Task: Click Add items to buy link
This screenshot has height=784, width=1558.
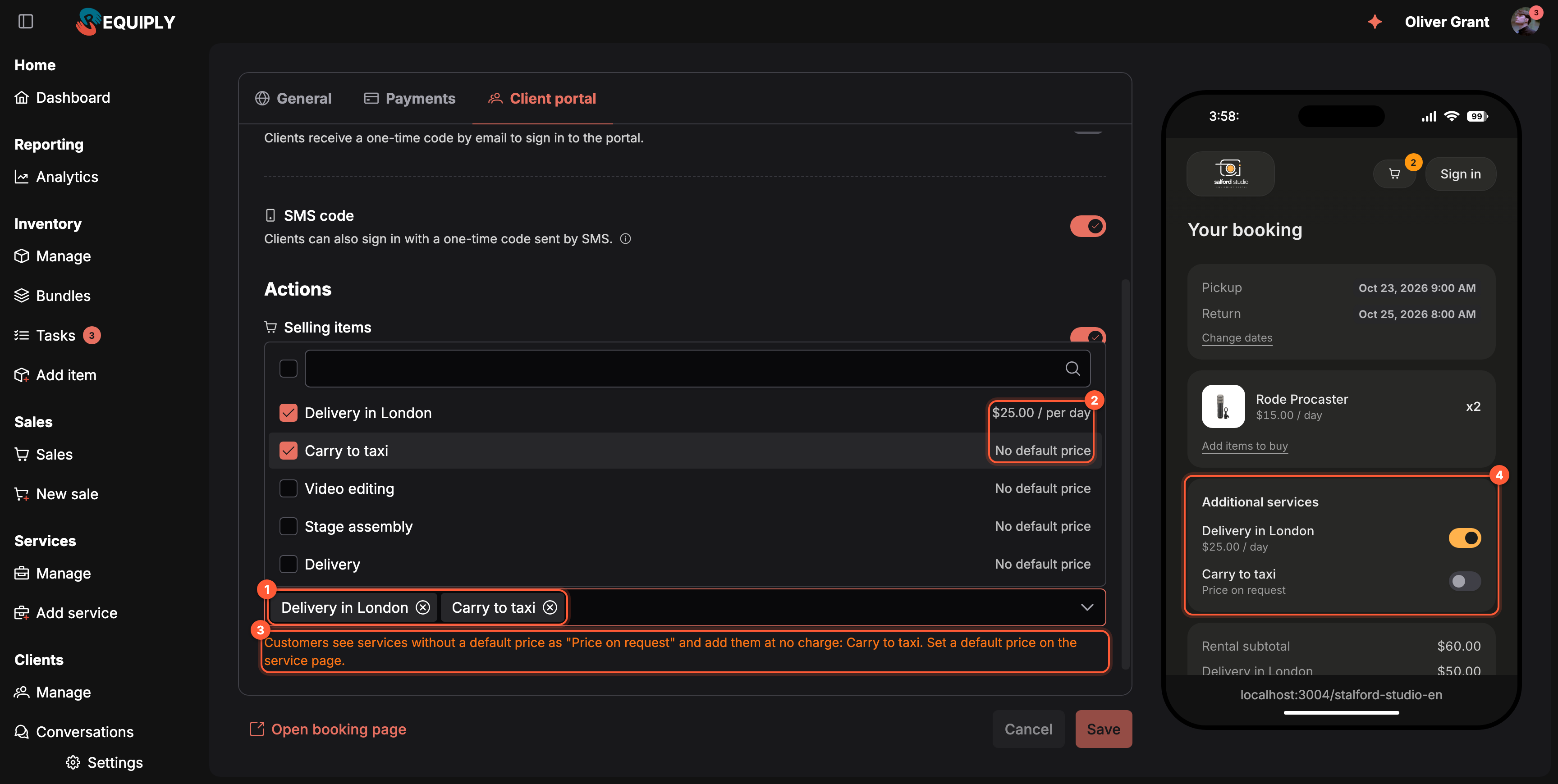Action: click(x=1245, y=446)
